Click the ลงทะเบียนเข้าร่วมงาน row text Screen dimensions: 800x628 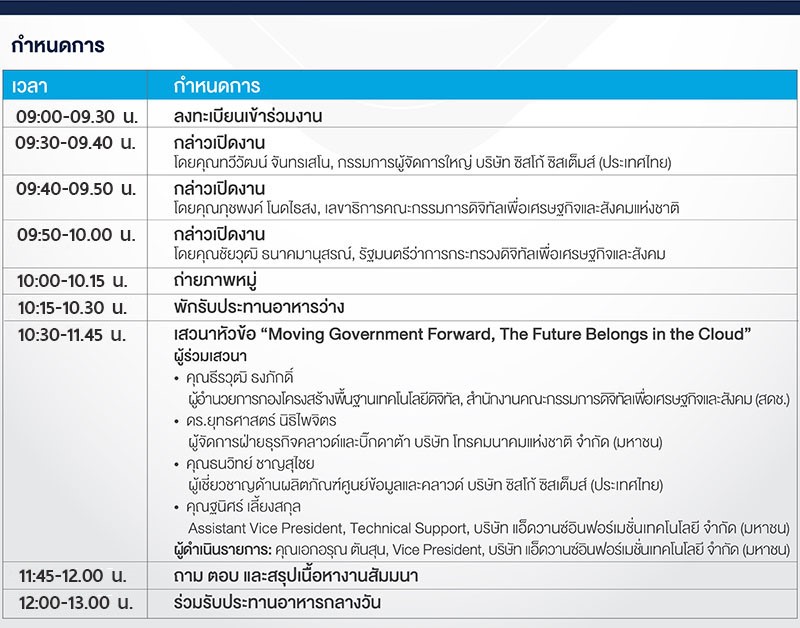(248, 116)
